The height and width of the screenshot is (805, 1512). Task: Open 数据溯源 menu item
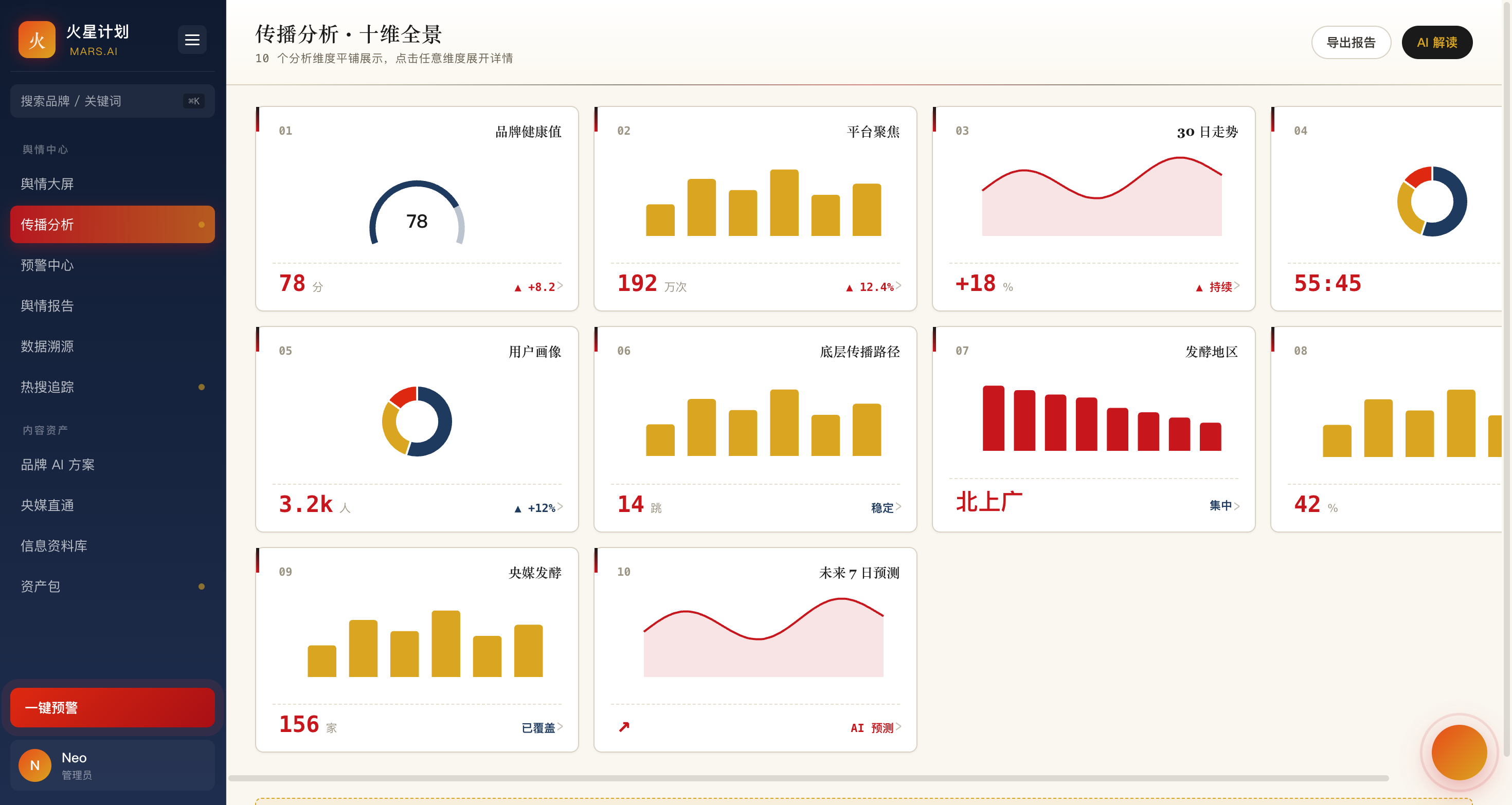point(112,346)
